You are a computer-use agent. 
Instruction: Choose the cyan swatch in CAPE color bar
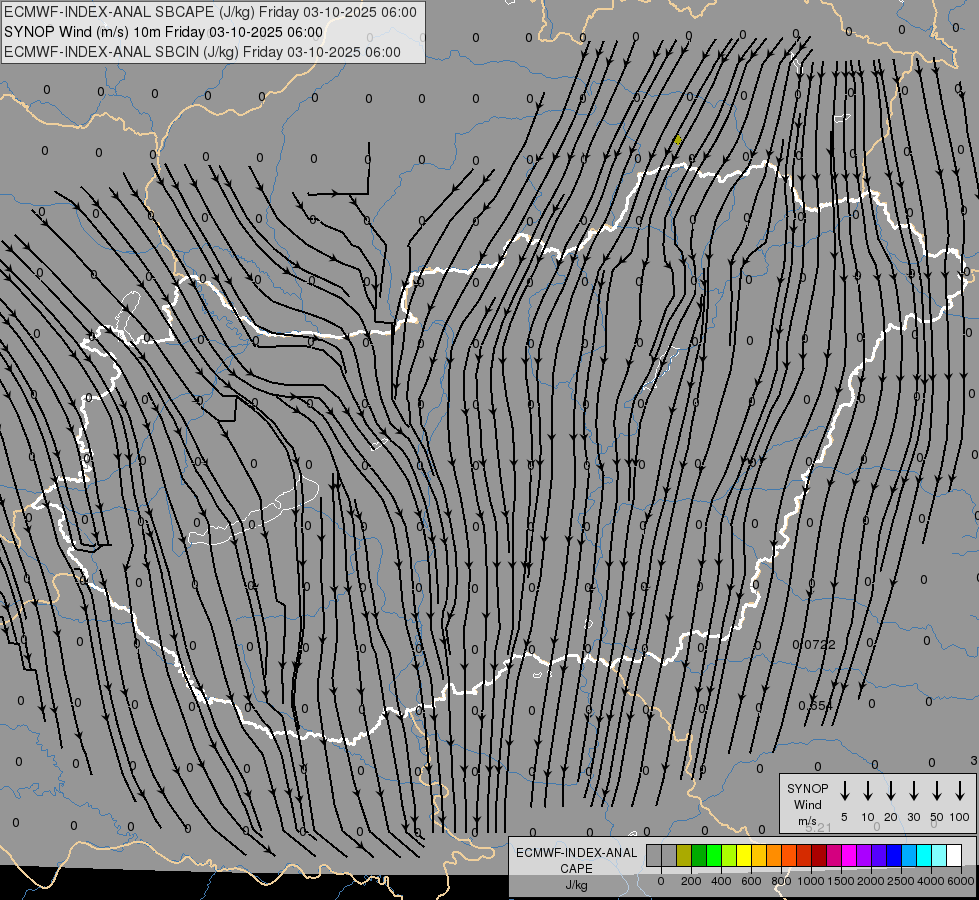[x=924, y=855]
